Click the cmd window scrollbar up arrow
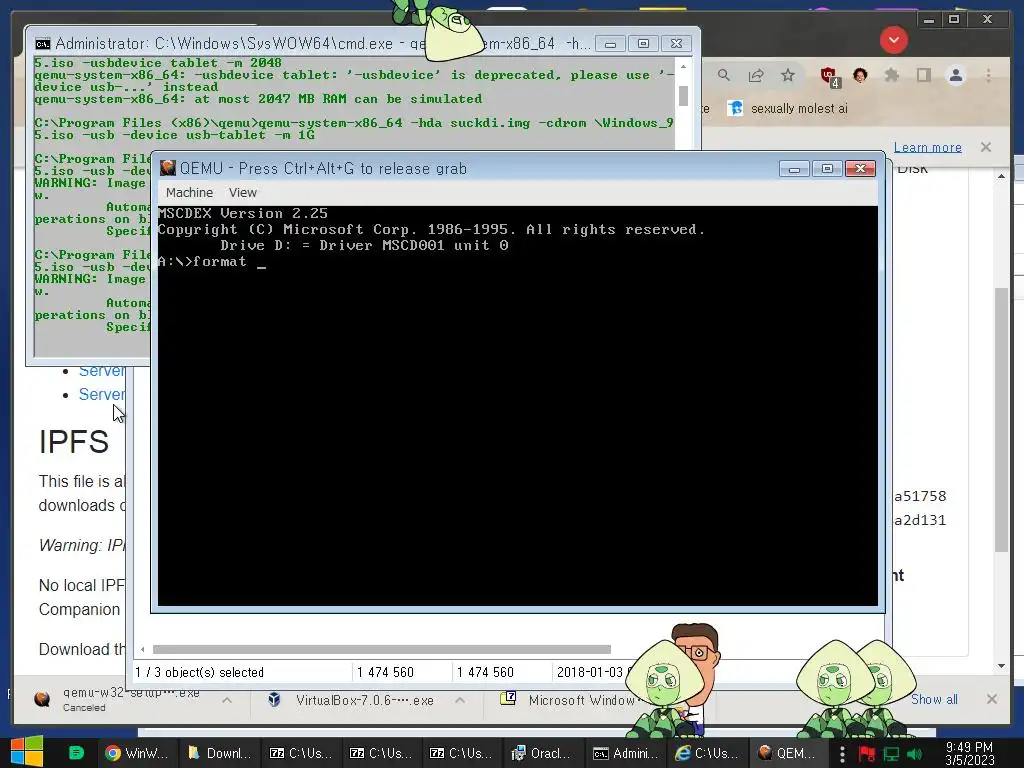 point(683,67)
